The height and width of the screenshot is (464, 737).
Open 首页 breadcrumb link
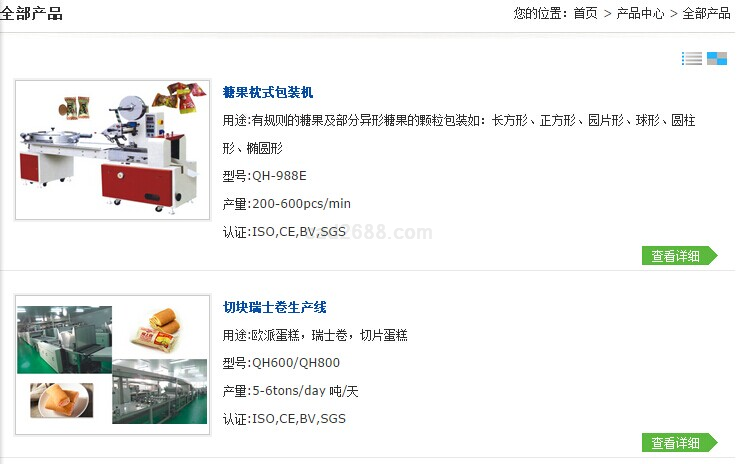(x=585, y=14)
